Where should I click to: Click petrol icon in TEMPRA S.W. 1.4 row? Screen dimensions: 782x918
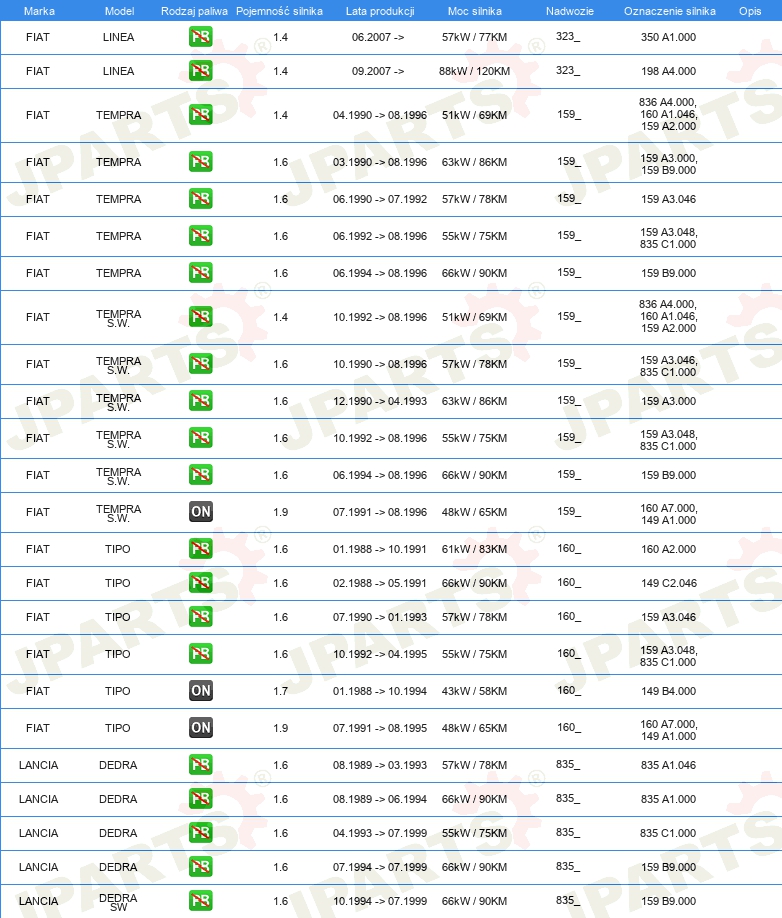point(200,317)
